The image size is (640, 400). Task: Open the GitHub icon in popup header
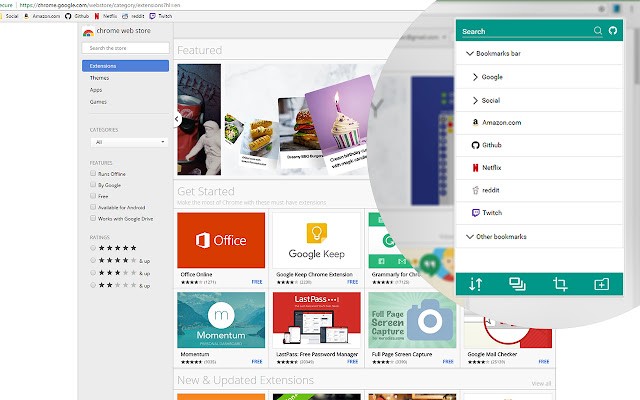[613, 31]
